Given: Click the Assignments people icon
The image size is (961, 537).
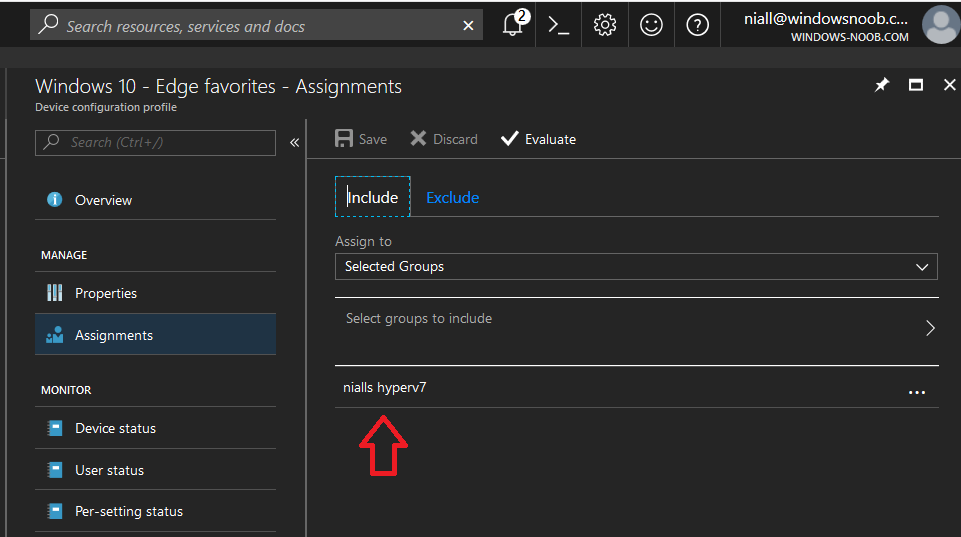Looking at the screenshot, I should [55, 335].
